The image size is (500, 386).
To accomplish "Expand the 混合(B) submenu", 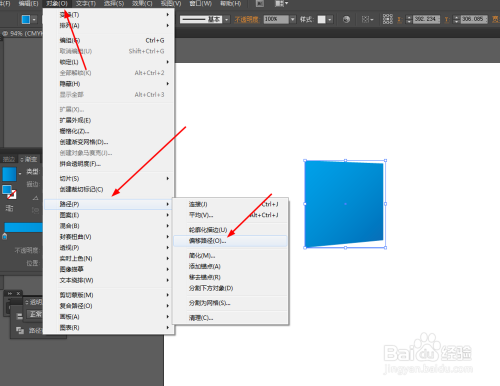I will [109, 226].
